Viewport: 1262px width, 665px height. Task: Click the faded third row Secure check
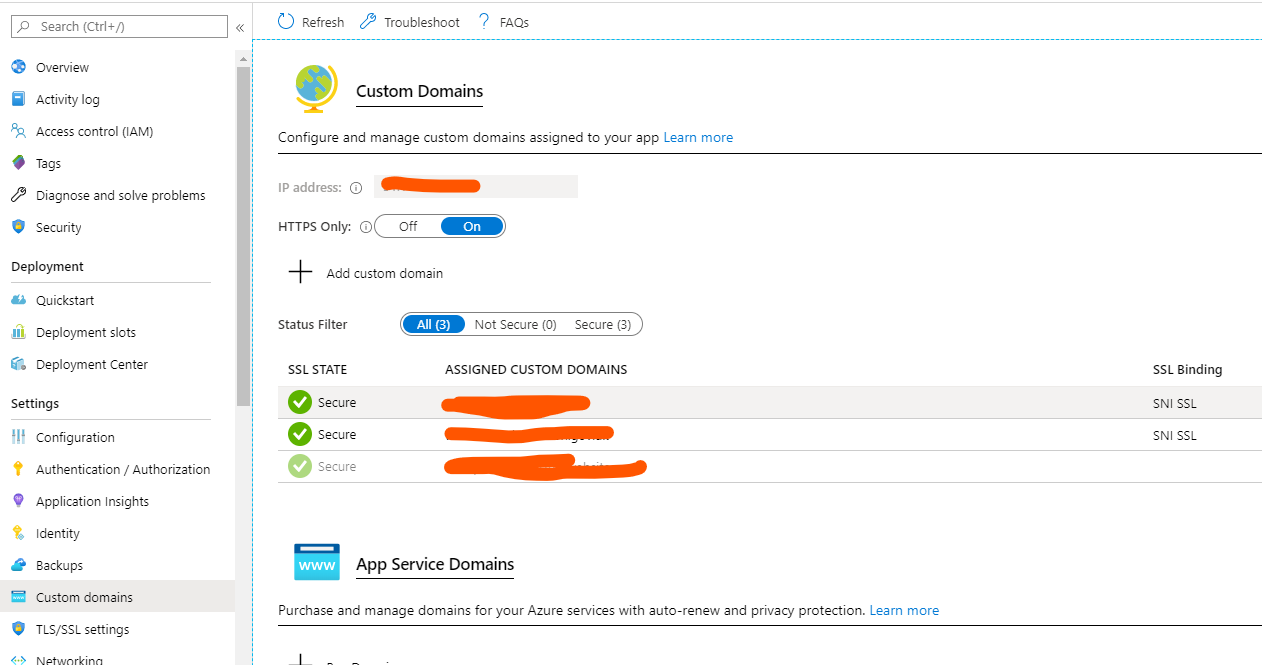pos(300,466)
